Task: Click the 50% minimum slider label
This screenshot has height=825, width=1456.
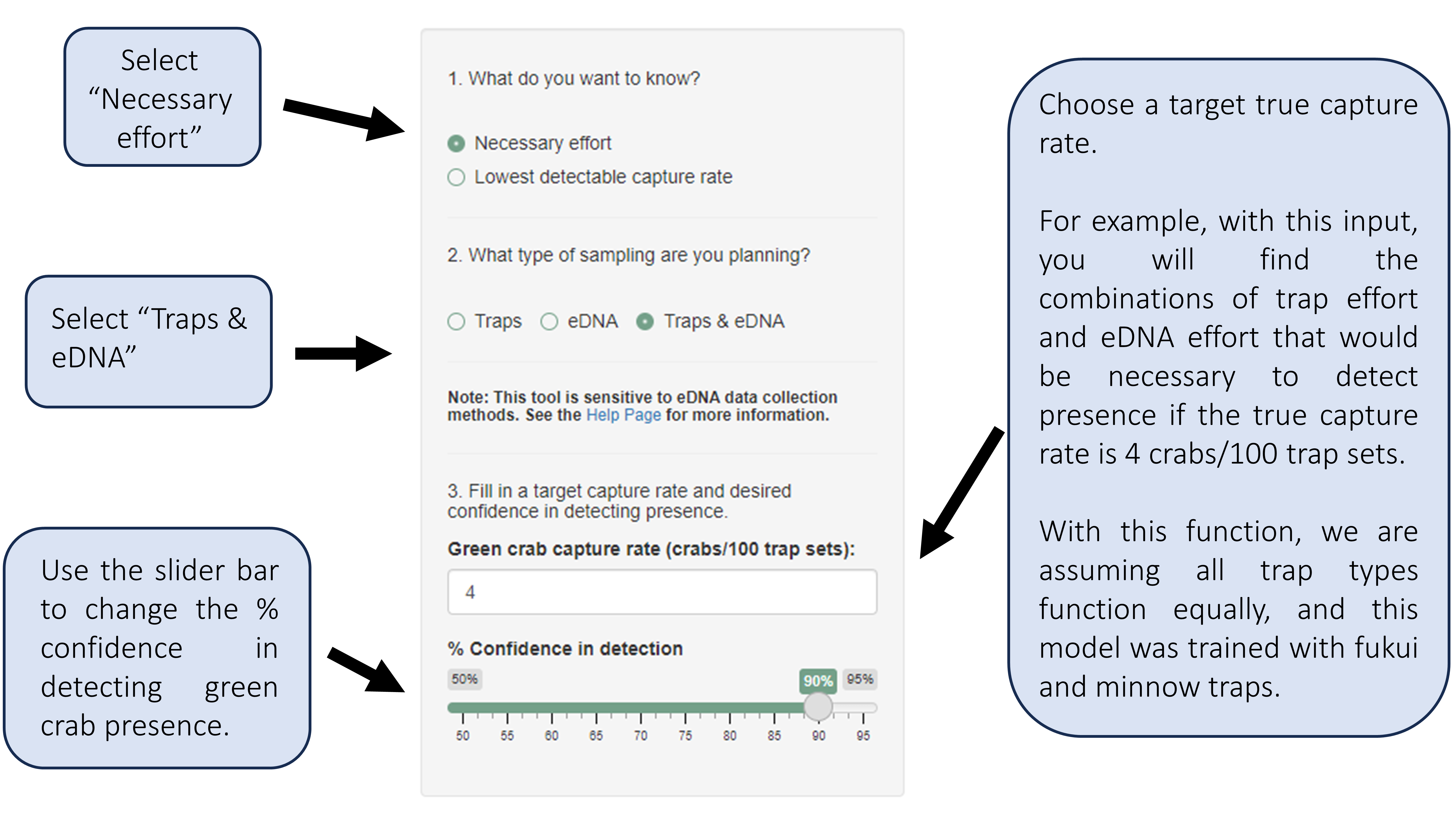Action: coord(465,679)
